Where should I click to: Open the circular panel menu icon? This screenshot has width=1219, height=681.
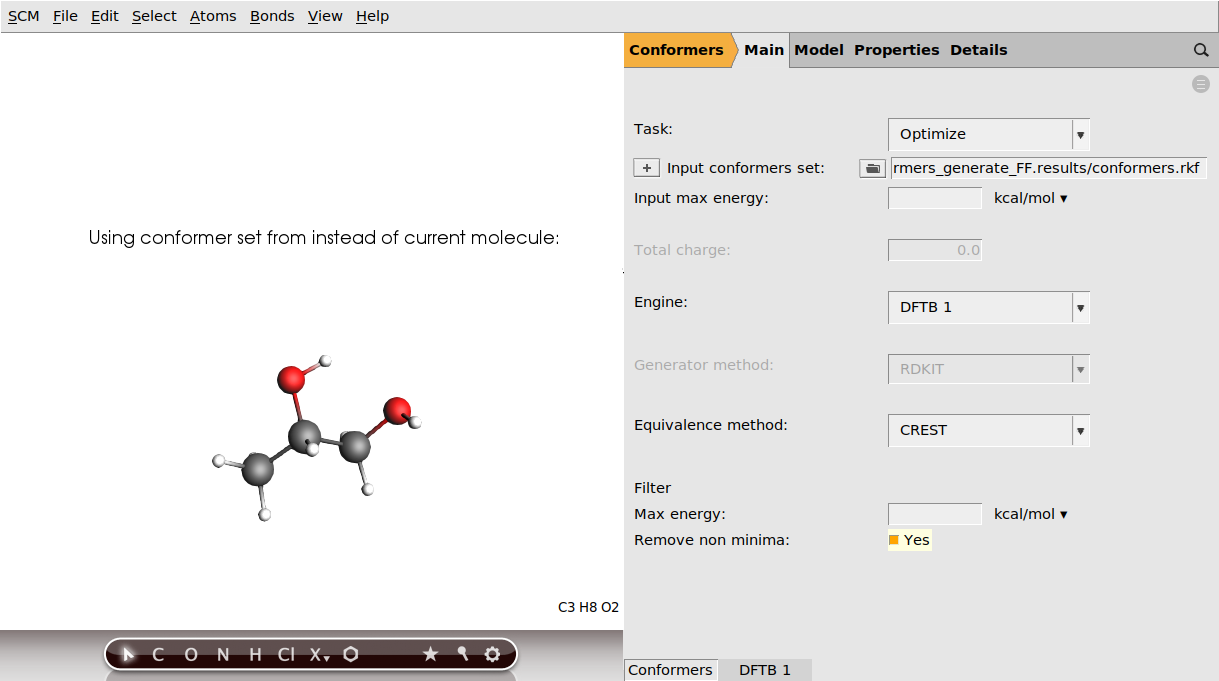click(x=1200, y=84)
